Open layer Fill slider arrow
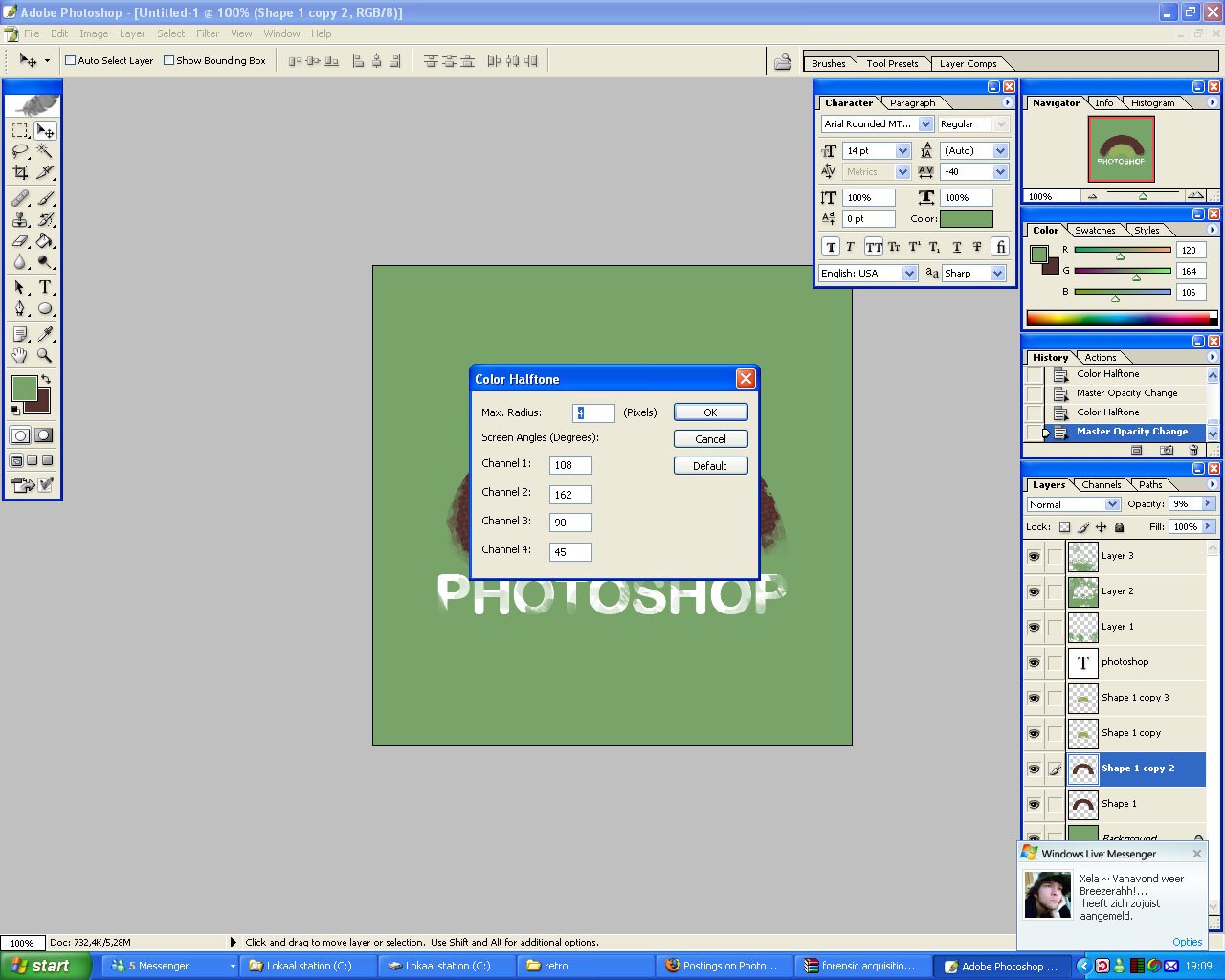 coord(1208,526)
